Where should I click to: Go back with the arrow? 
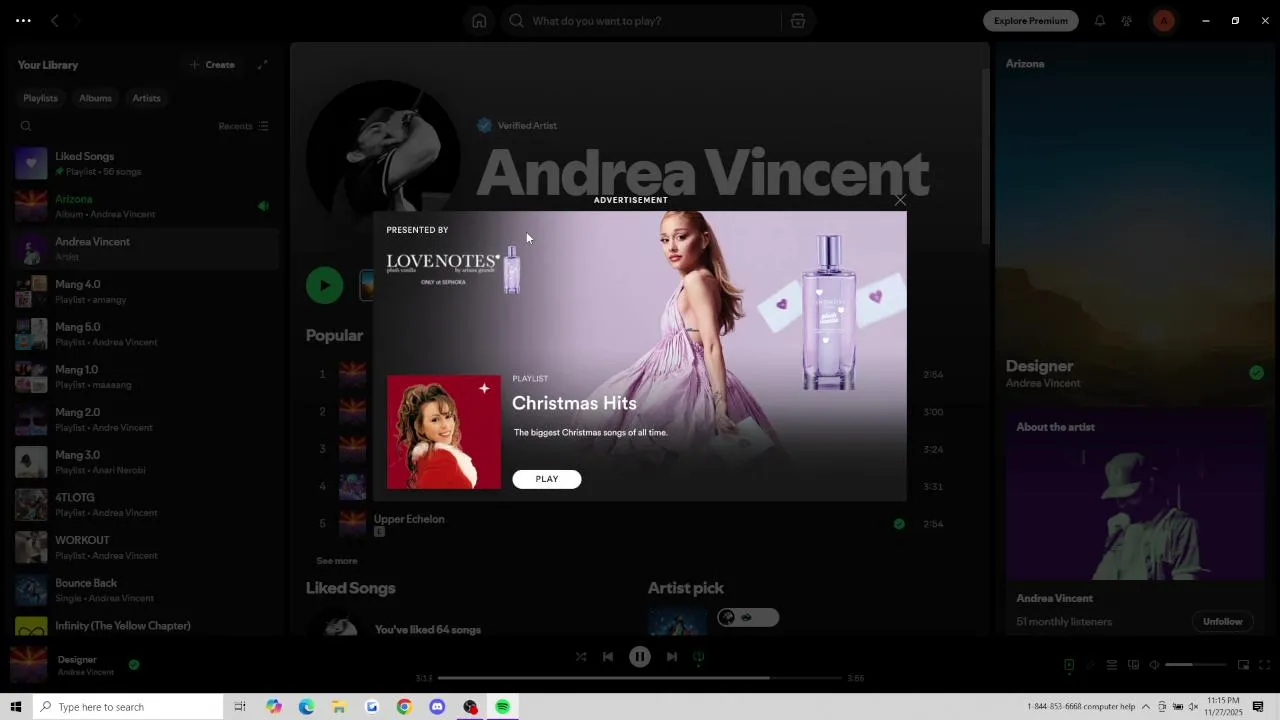[55, 21]
